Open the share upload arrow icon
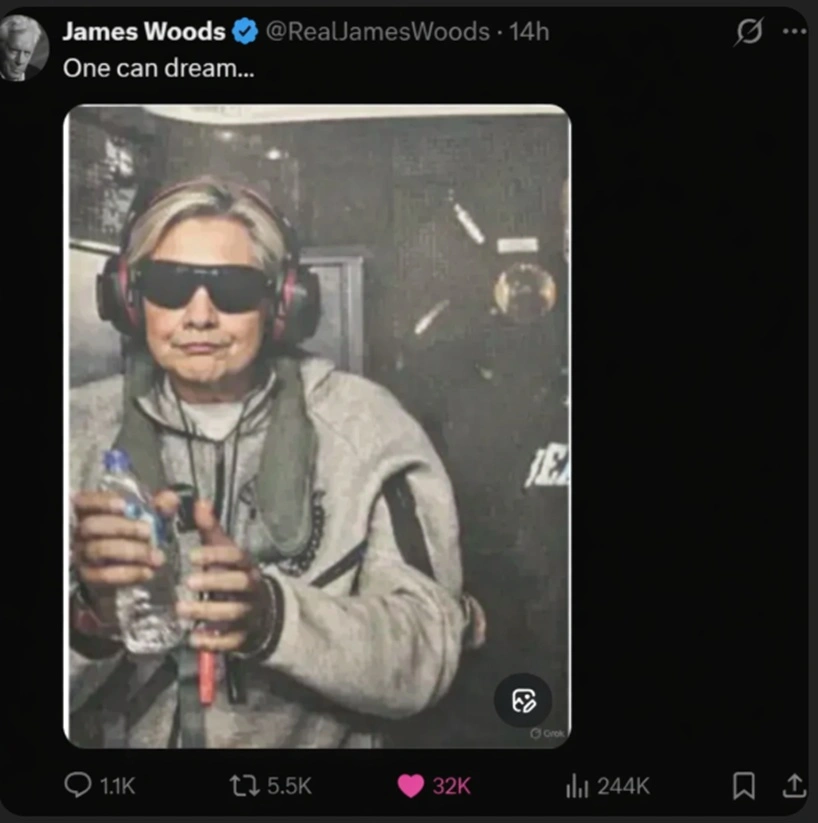 coord(794,785)
